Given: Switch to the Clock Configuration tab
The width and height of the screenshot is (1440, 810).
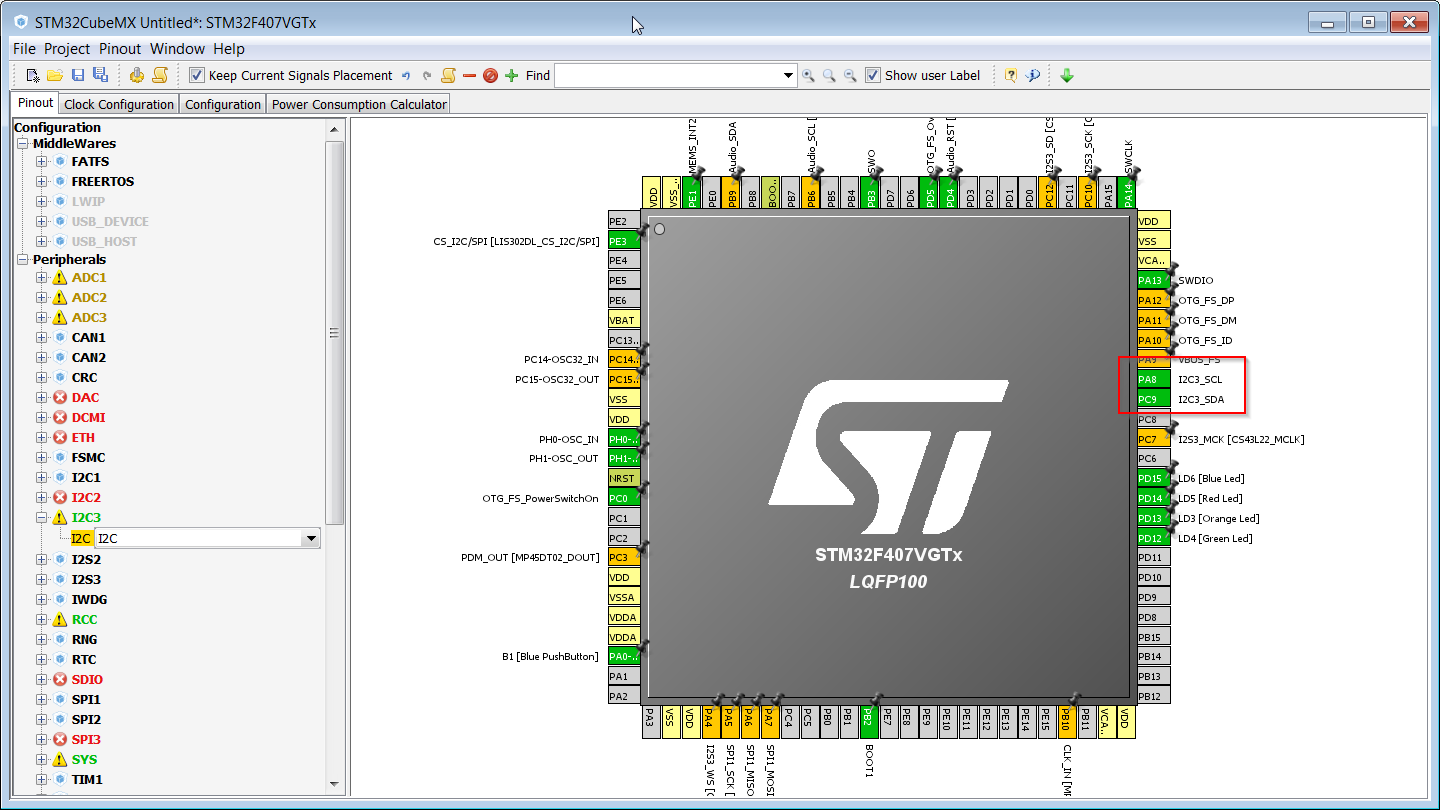Looking at the screenshot, I should click(118, 102).
